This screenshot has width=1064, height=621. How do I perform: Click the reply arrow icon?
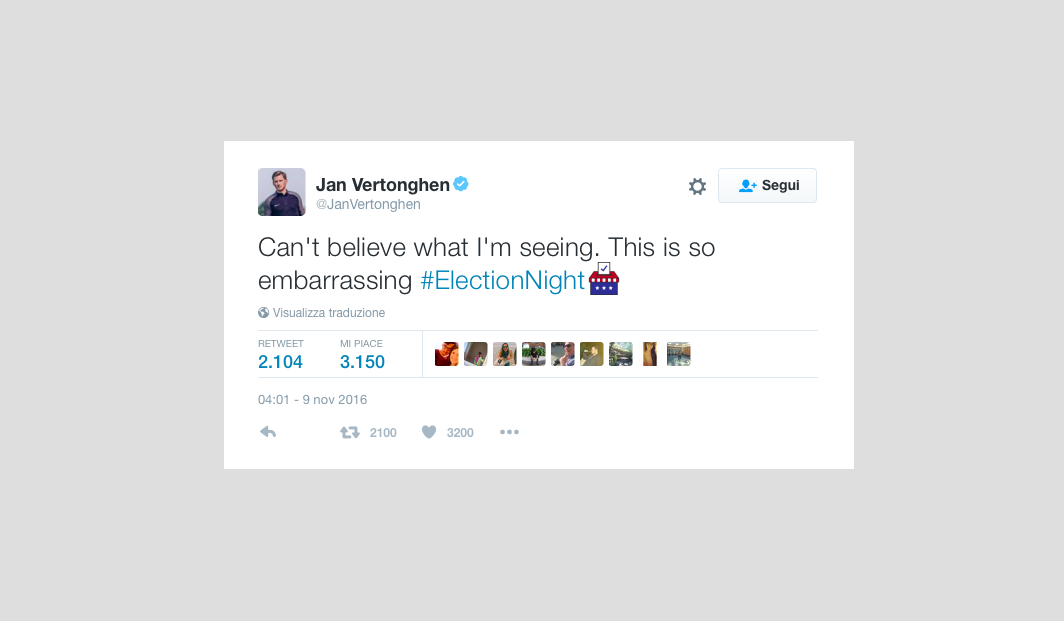point(268,432)
